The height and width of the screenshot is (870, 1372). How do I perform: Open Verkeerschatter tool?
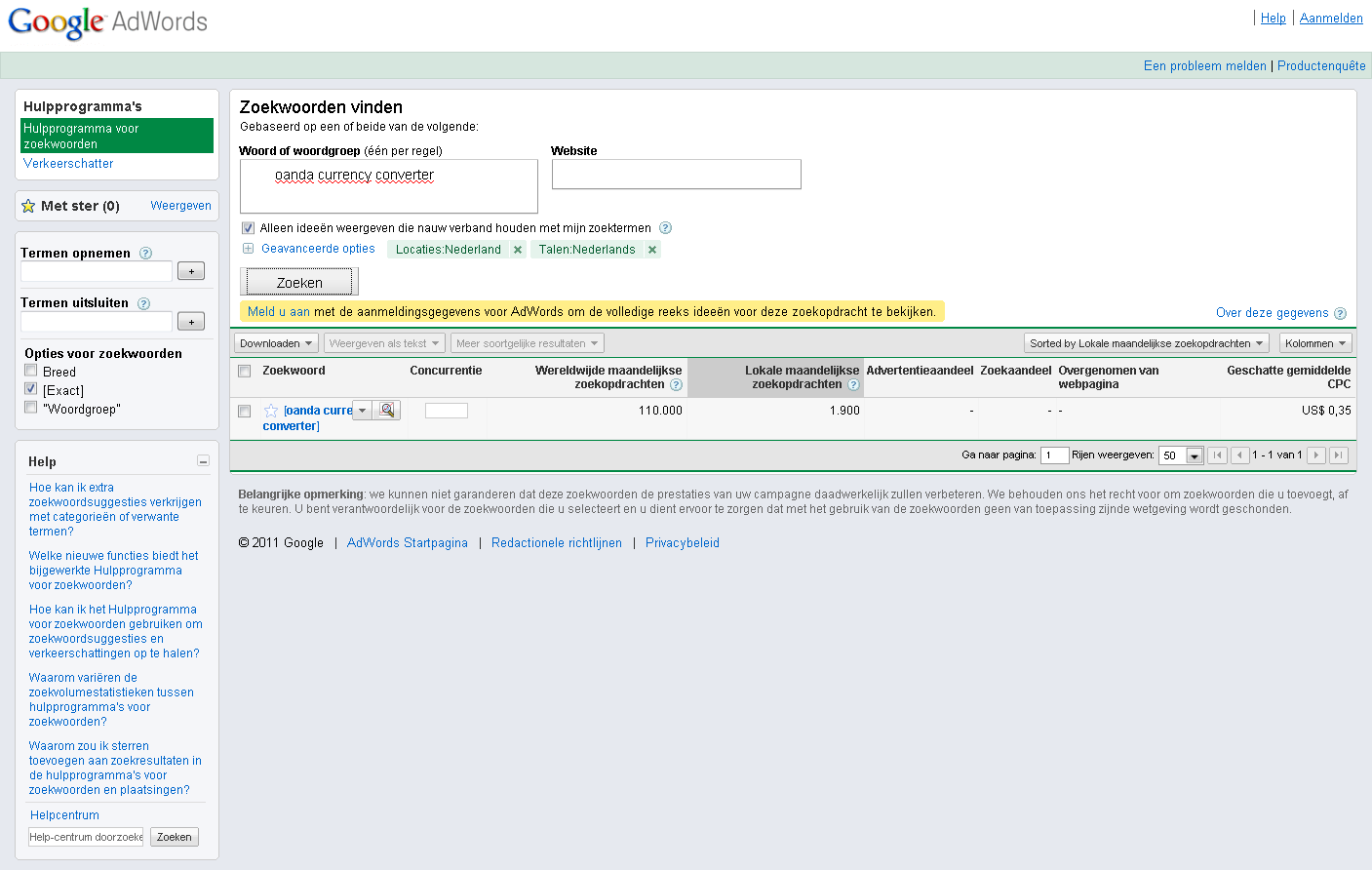coord(68,164)
